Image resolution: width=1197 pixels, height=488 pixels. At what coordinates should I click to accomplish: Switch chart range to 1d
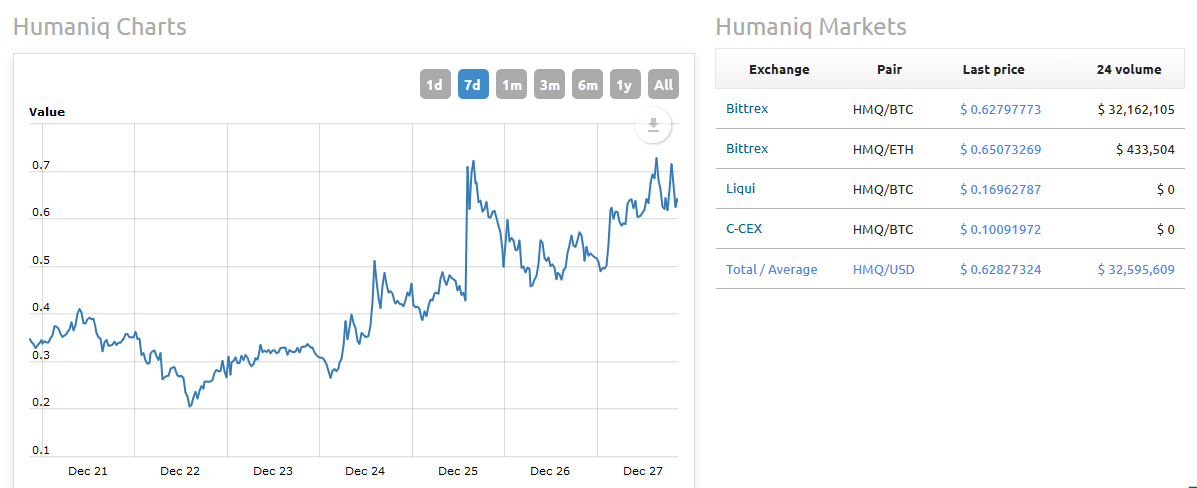click(x=435, y=85)
